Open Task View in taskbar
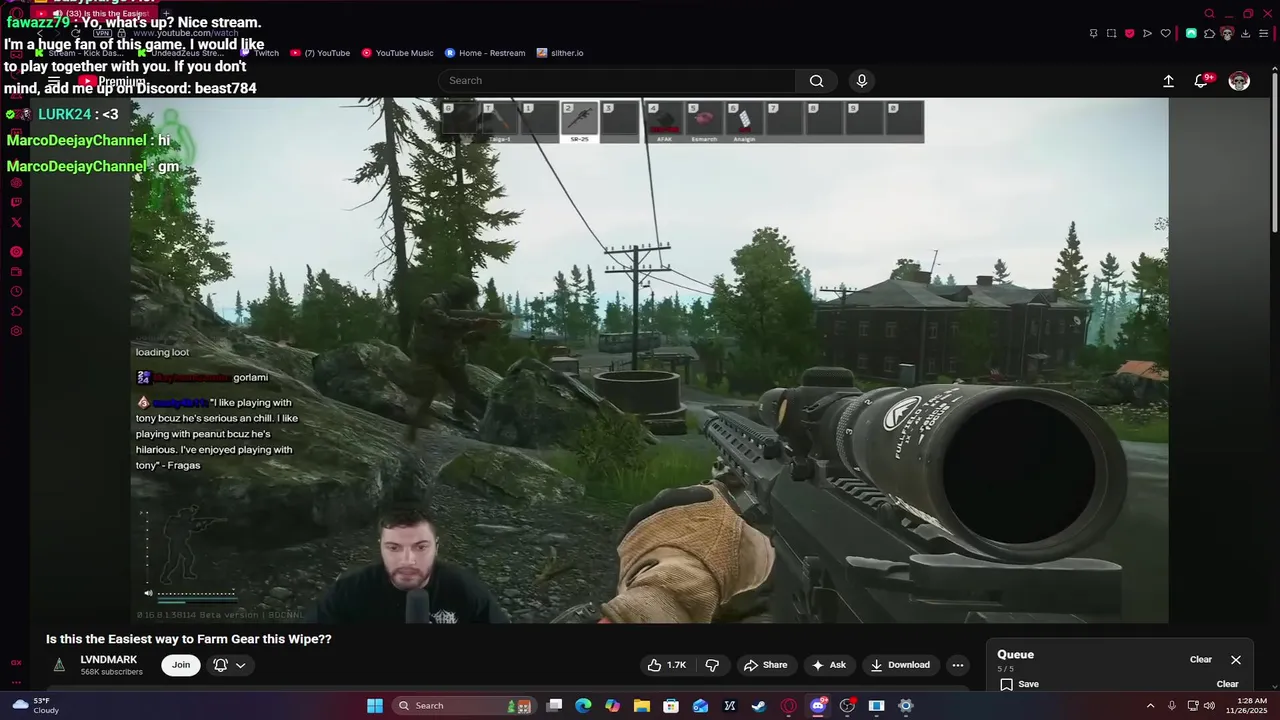The height and width of the screenshot is (720, 1280). 554,706
